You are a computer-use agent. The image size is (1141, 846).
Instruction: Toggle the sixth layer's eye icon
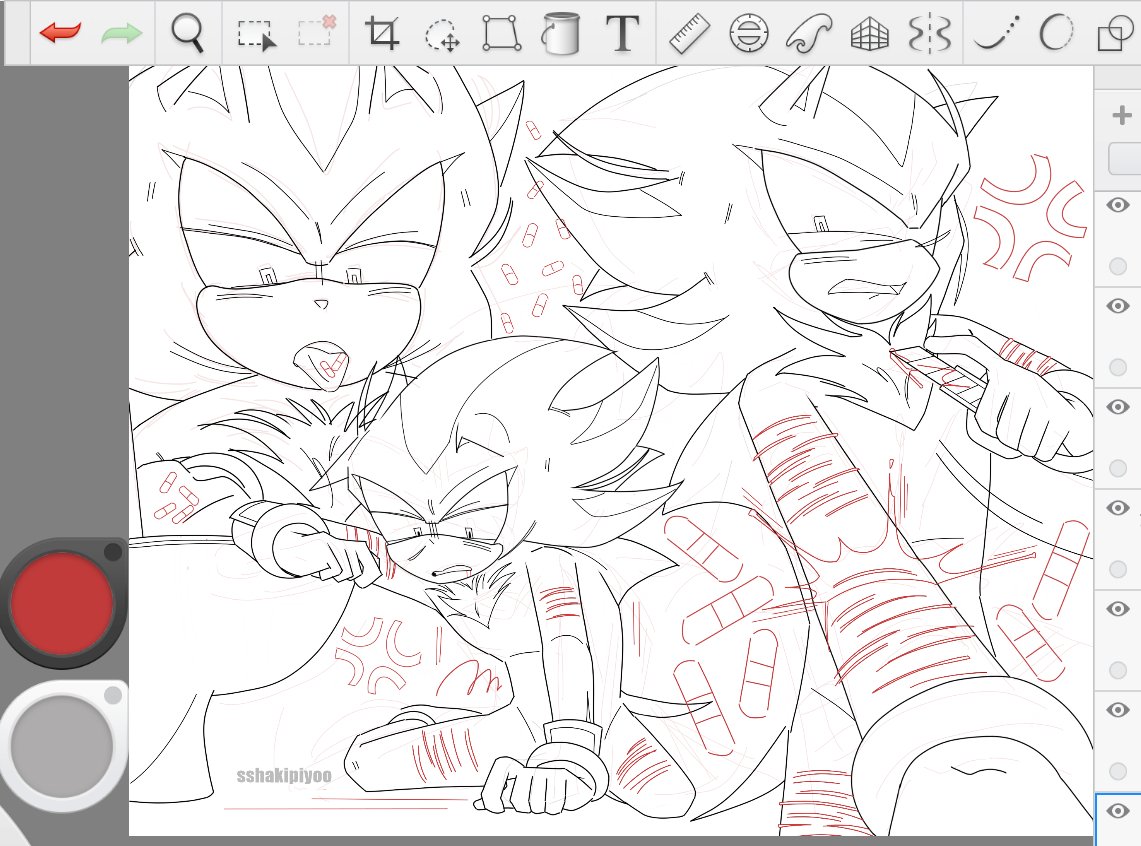tap(1118, 710)
